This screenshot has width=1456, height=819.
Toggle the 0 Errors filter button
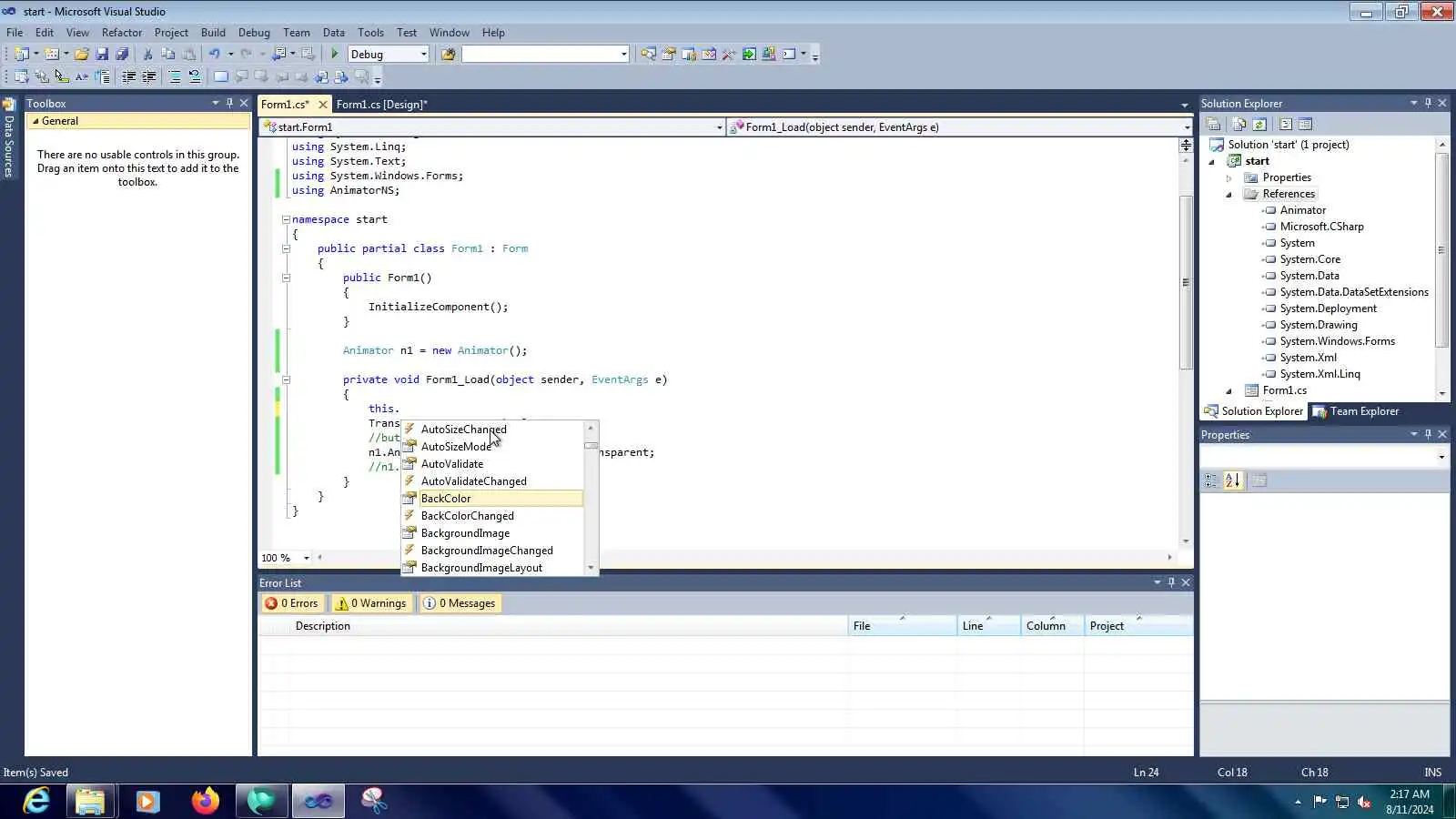pos(291,603)
